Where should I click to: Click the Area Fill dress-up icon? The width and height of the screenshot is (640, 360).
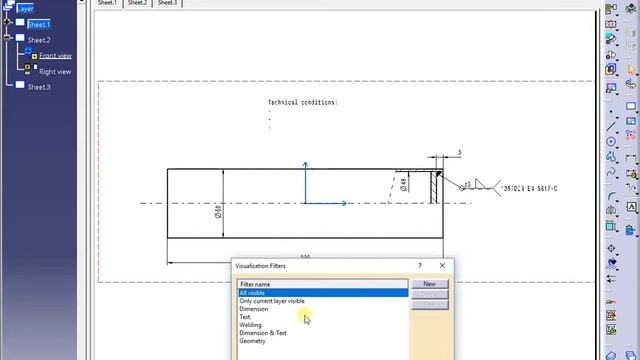coord(611,263)
